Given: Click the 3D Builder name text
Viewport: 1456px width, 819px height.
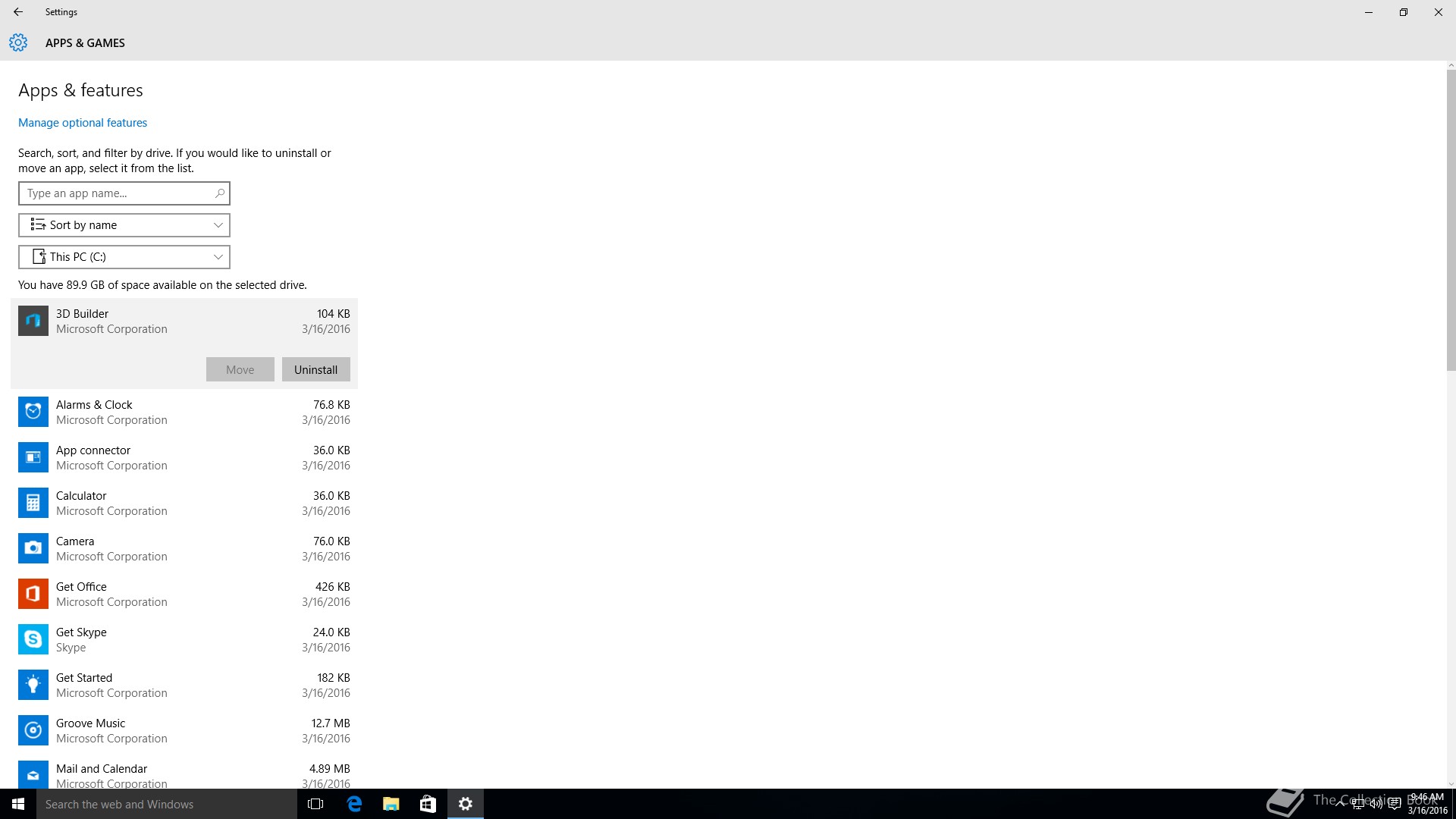Looking at the screenshot, I should (x=82, y=314).
